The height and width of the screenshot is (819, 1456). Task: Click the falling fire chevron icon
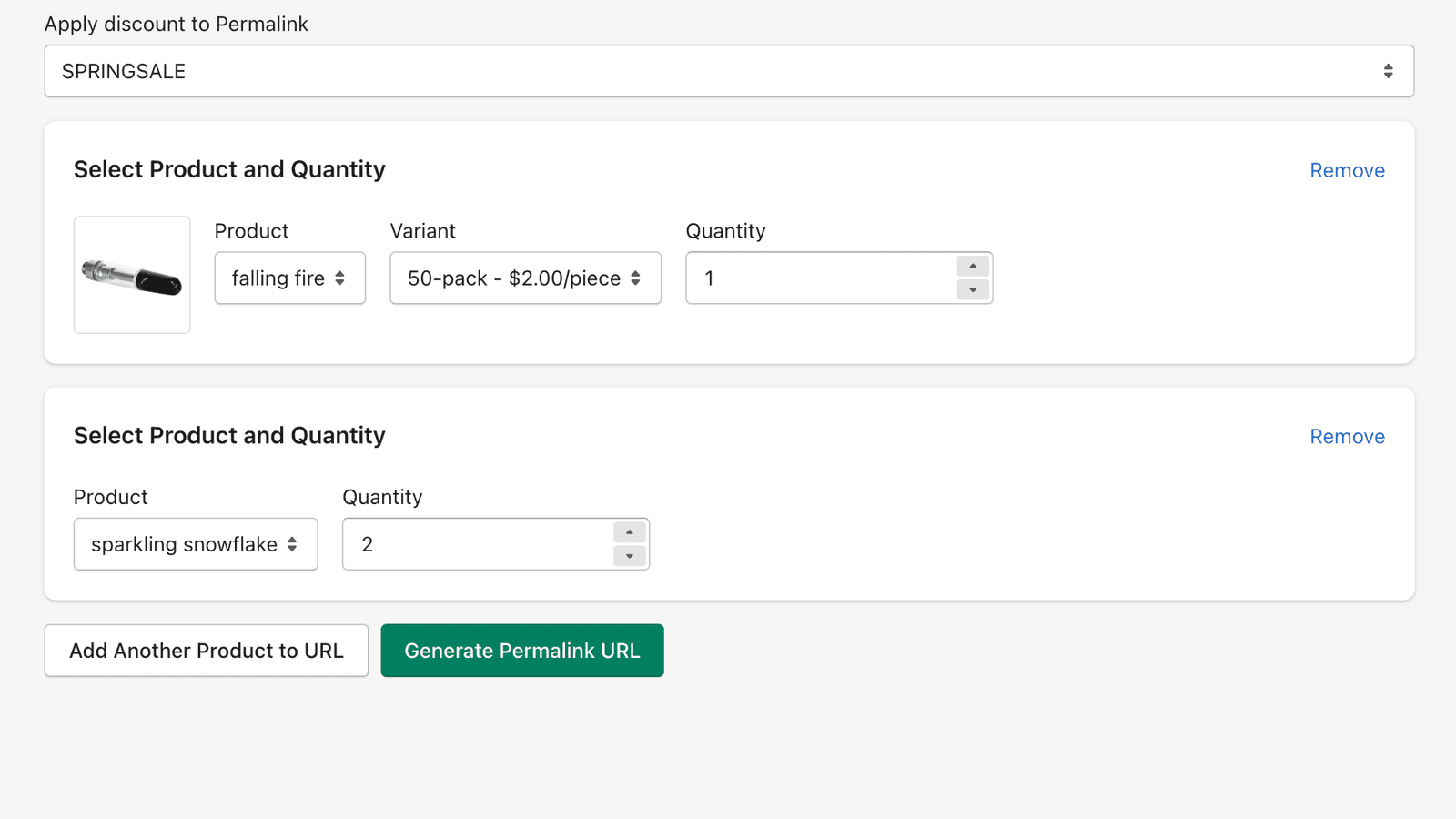point(341,278)
